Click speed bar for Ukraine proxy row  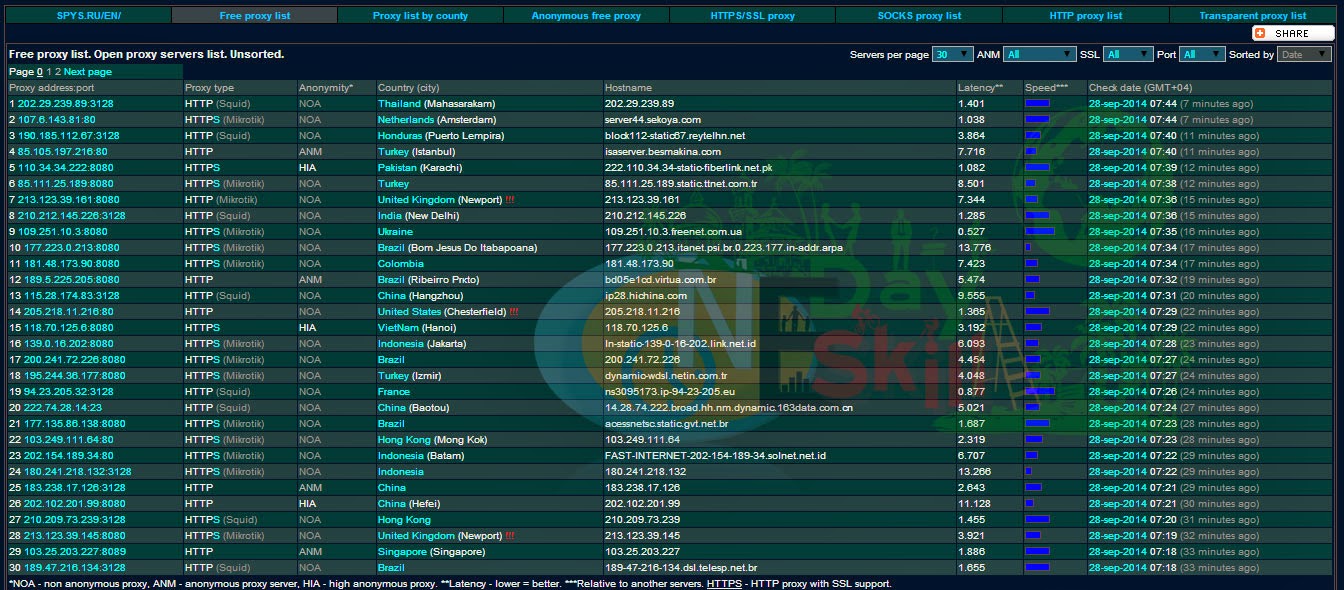pos(1040,232)
